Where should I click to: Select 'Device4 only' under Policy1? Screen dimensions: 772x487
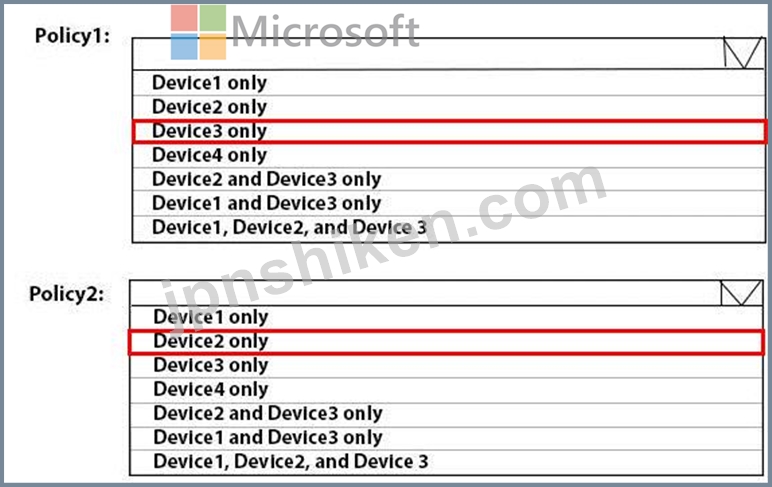coord(449,155)
